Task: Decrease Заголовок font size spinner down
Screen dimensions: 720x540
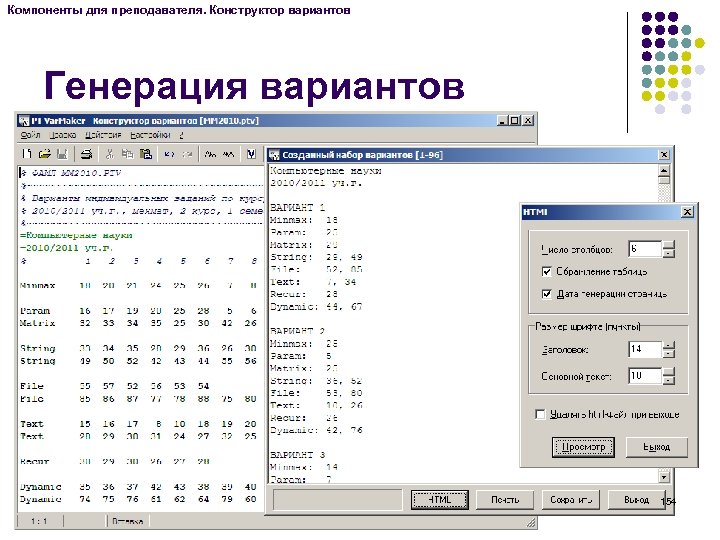Action: click(x=669, y=354)
